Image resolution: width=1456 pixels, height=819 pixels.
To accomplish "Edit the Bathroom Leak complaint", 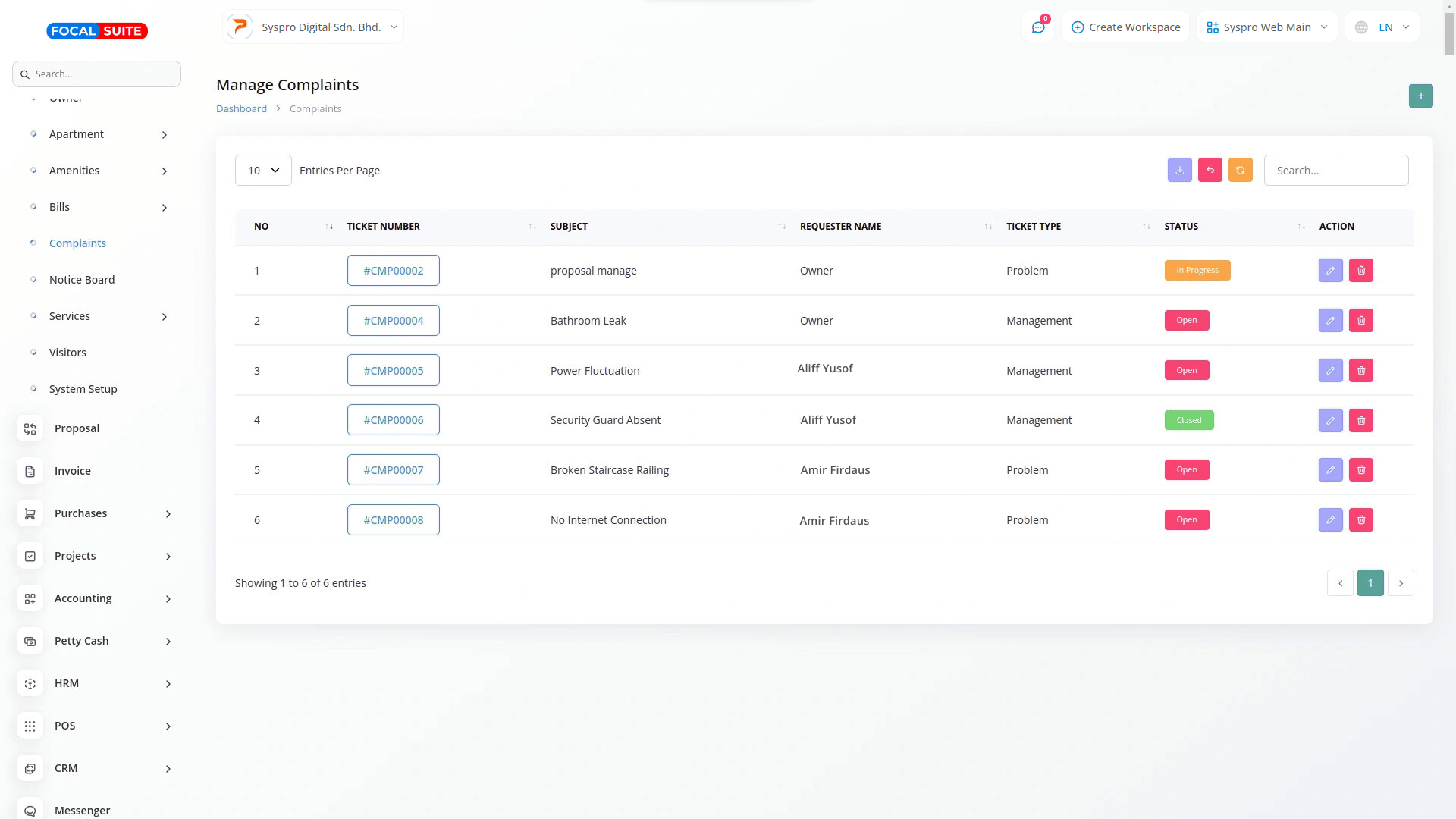I will (x=1330, y=321).
